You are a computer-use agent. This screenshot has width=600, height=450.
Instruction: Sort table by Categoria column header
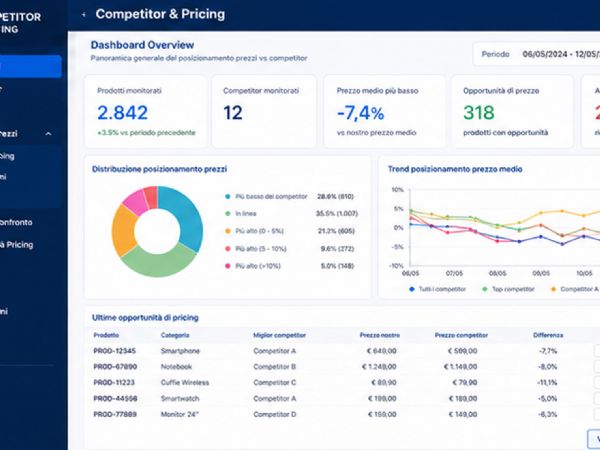pos(175,335)
